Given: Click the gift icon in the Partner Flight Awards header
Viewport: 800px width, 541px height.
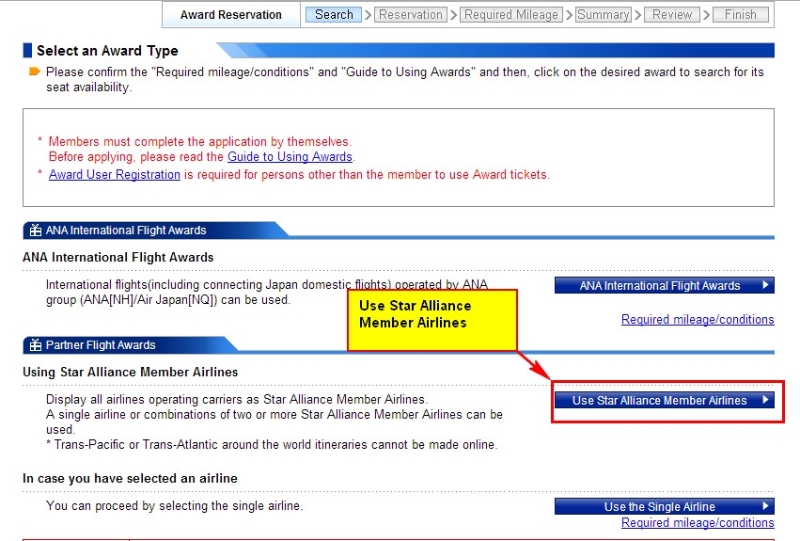Looking at the screenshot, I should [x=35, y=345].
